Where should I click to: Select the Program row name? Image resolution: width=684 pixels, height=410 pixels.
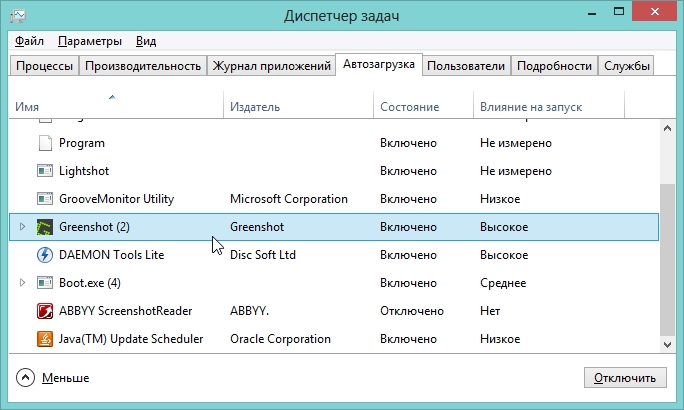pyautogui.click(x=82, y=143)
